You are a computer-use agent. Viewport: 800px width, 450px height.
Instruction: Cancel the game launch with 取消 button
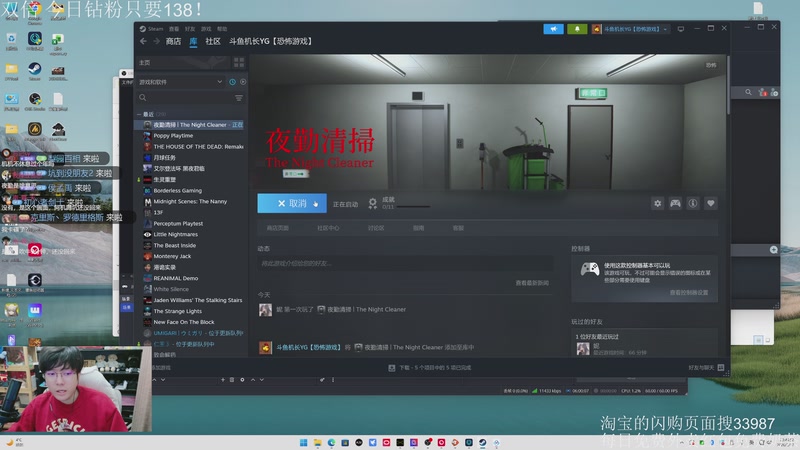click(x=292, y=203)
